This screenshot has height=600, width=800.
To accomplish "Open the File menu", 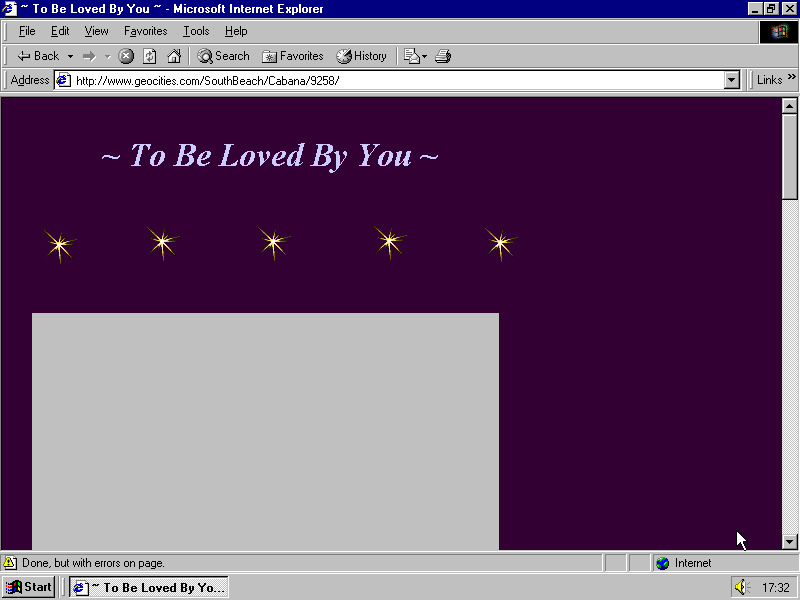I will tap(27, 31).
